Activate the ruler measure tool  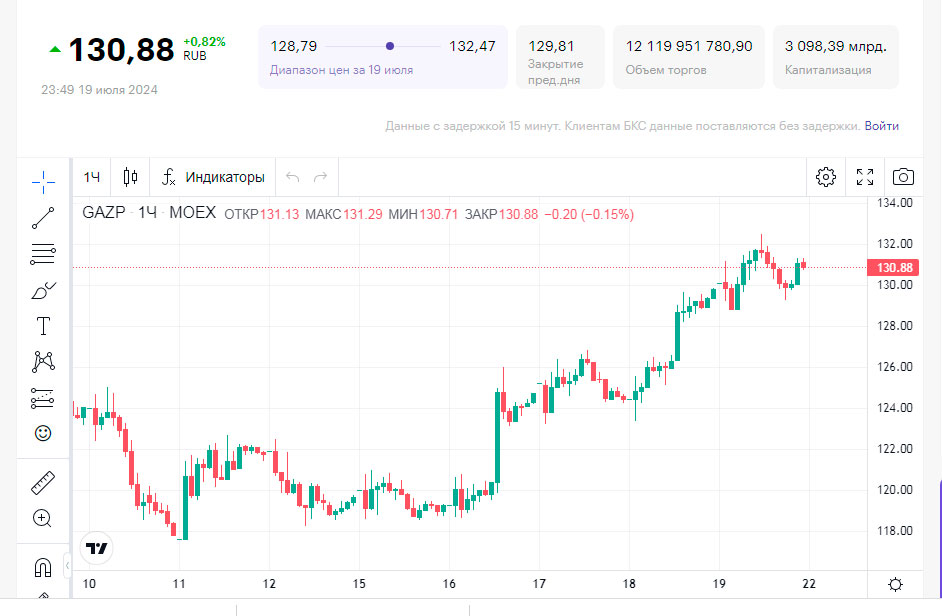(43, 483)
